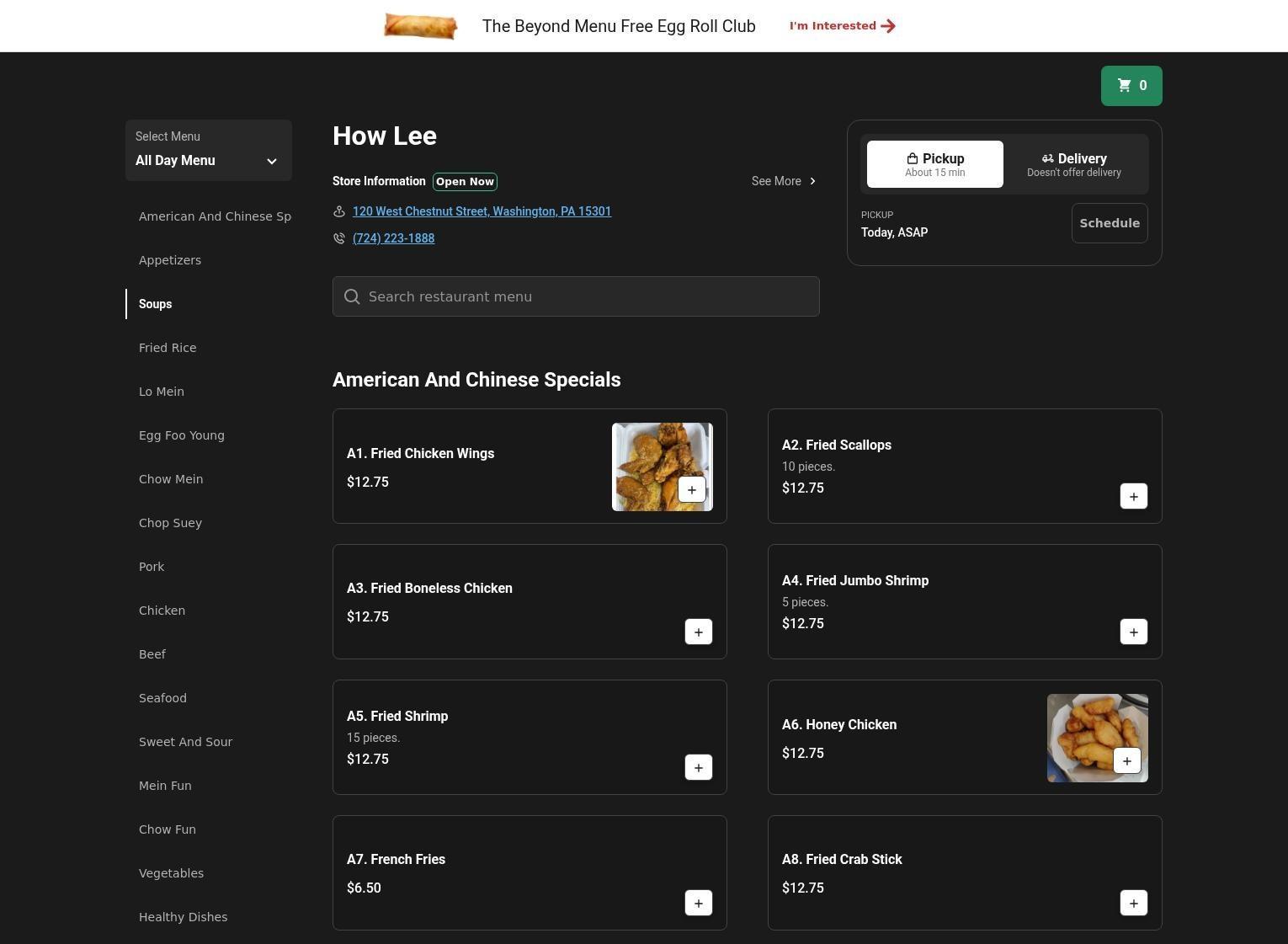Add A7. French Fries plus icon

click(698, 904)
